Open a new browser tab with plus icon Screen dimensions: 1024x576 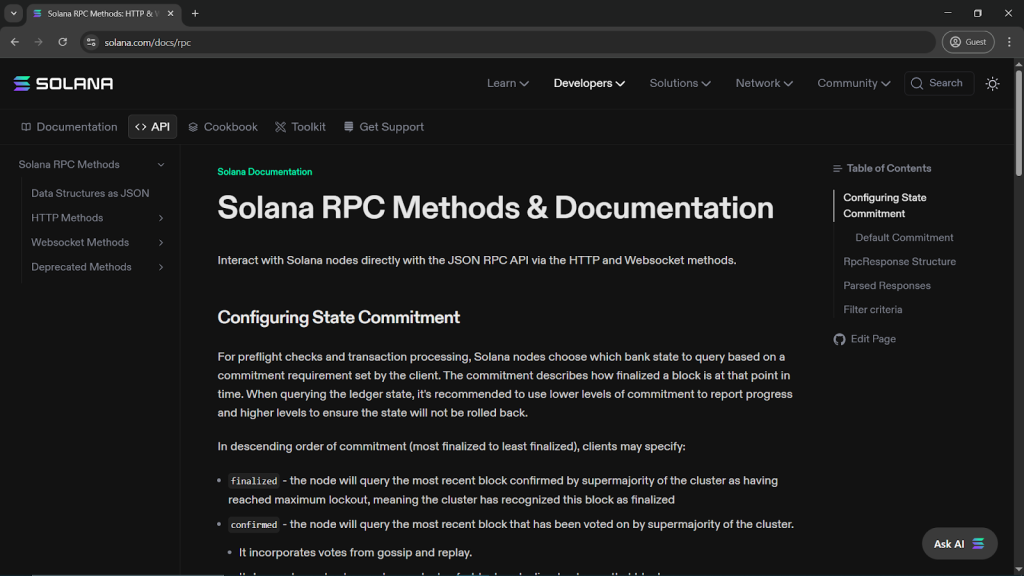195,14
